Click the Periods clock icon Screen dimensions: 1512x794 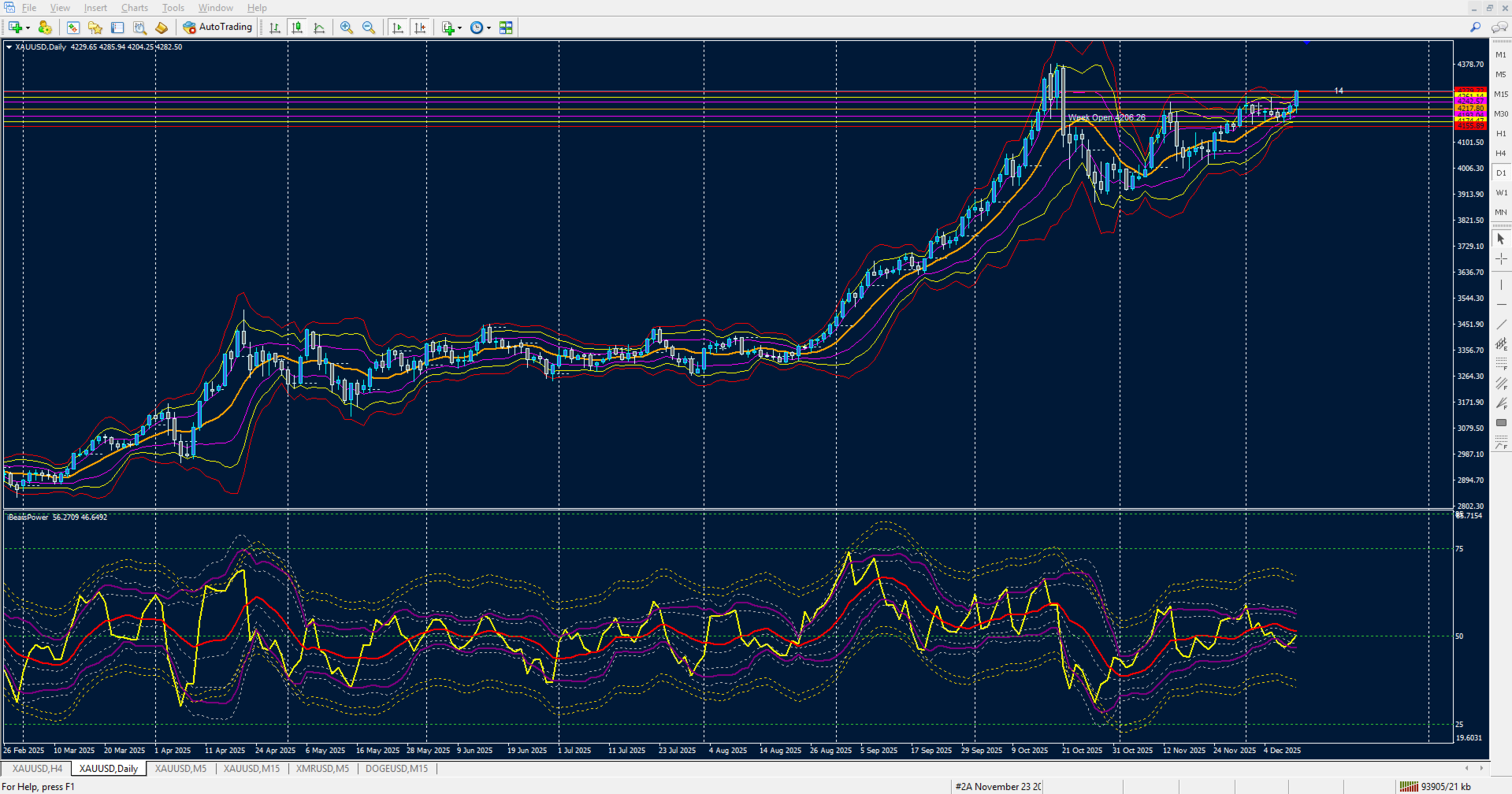tap(476, 28)
